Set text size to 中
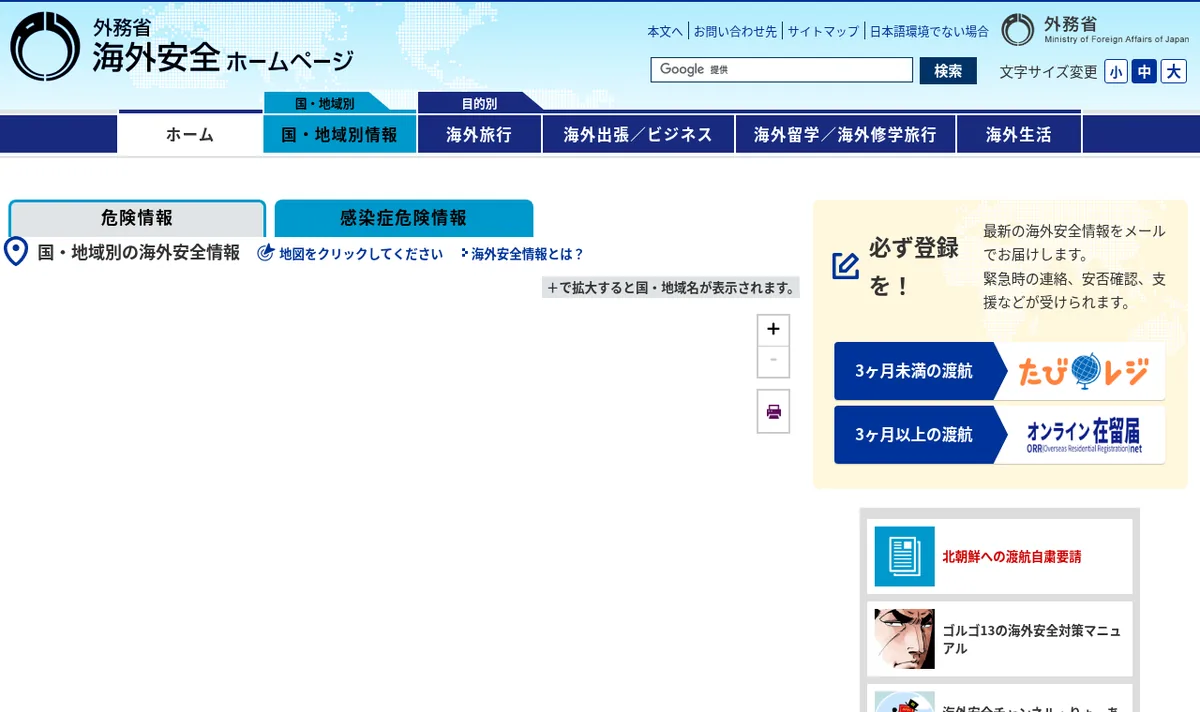 pyautogui.click(x=1144, y=71)
